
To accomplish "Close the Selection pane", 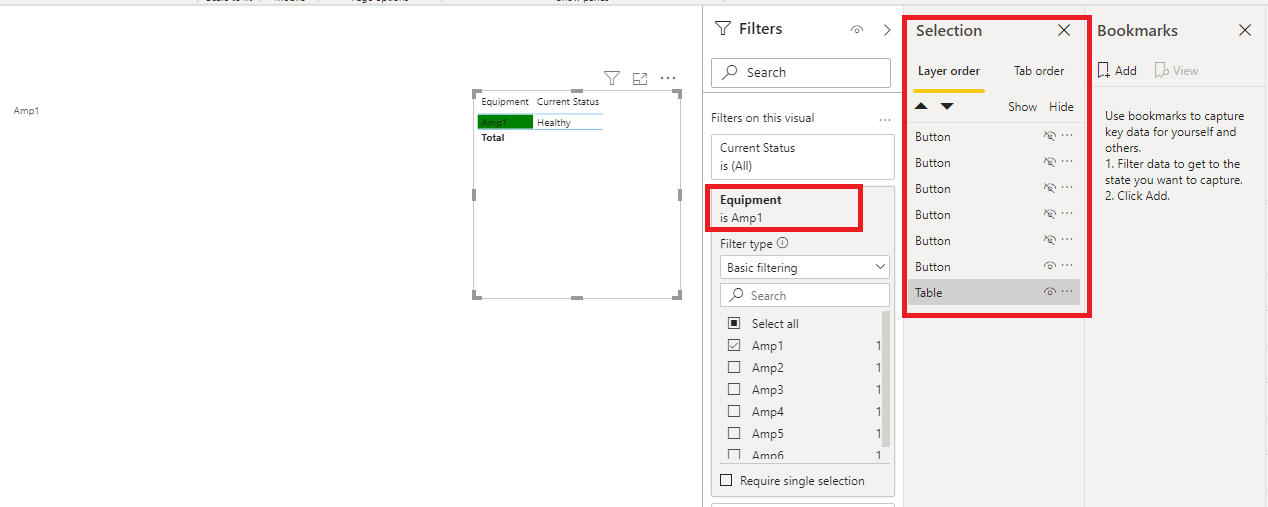I will point(1064,30).
